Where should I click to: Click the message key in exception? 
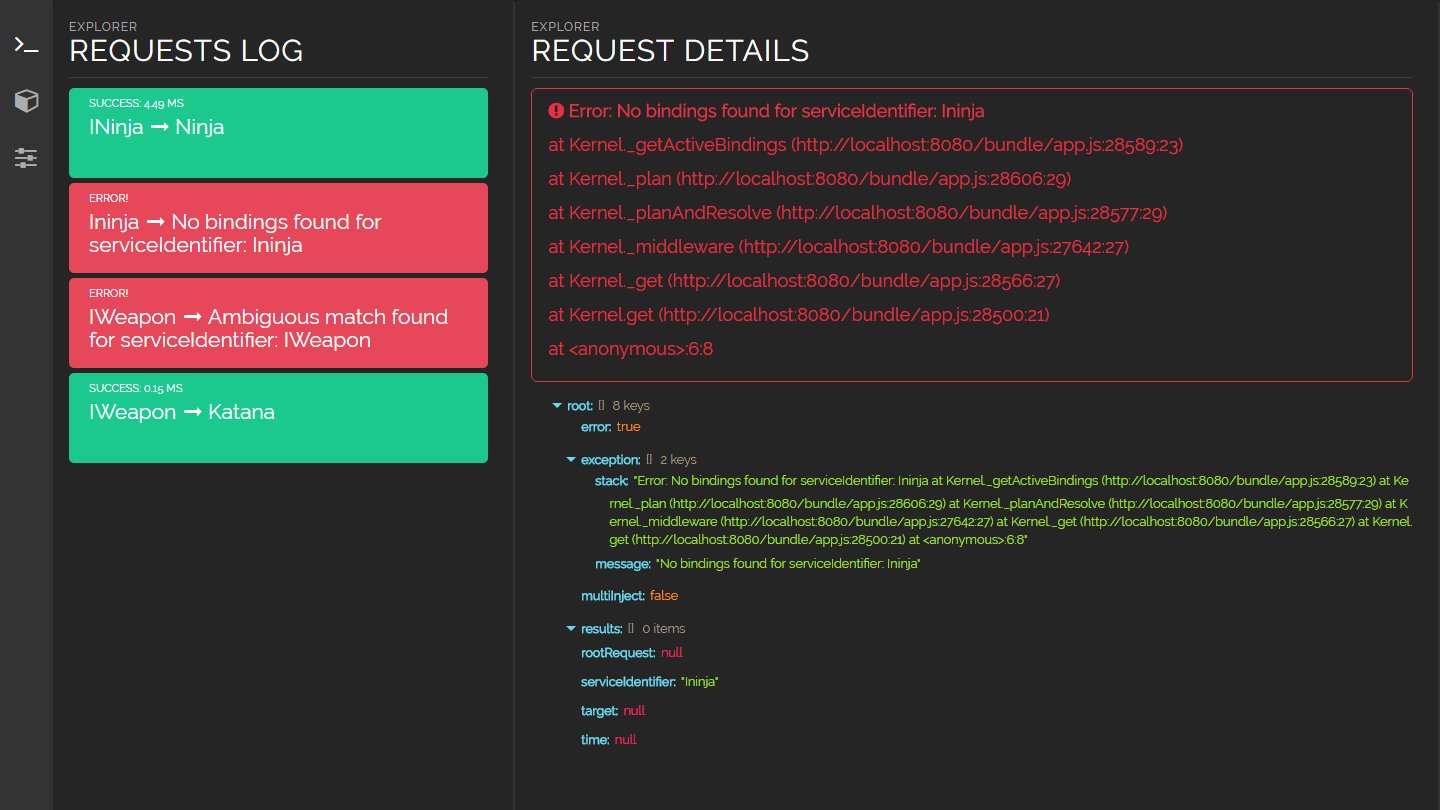pyautogui.click(x=623, y=565)
